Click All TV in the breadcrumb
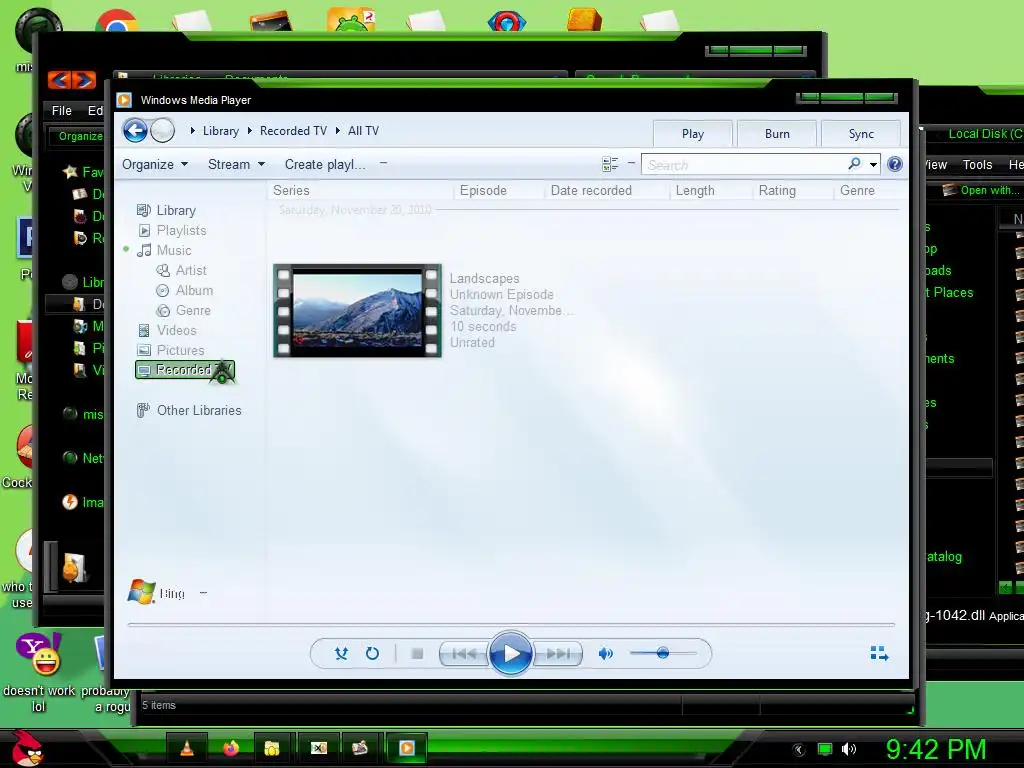The width and height of the screenshot is (1024, 768). click(363, 131)
